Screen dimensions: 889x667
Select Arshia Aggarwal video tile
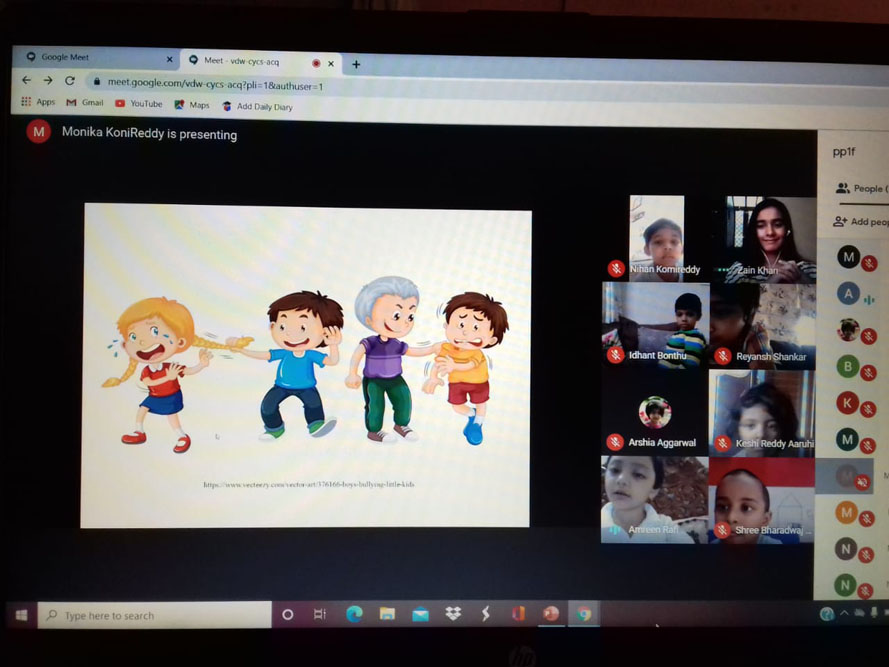[x=655, y=412]
